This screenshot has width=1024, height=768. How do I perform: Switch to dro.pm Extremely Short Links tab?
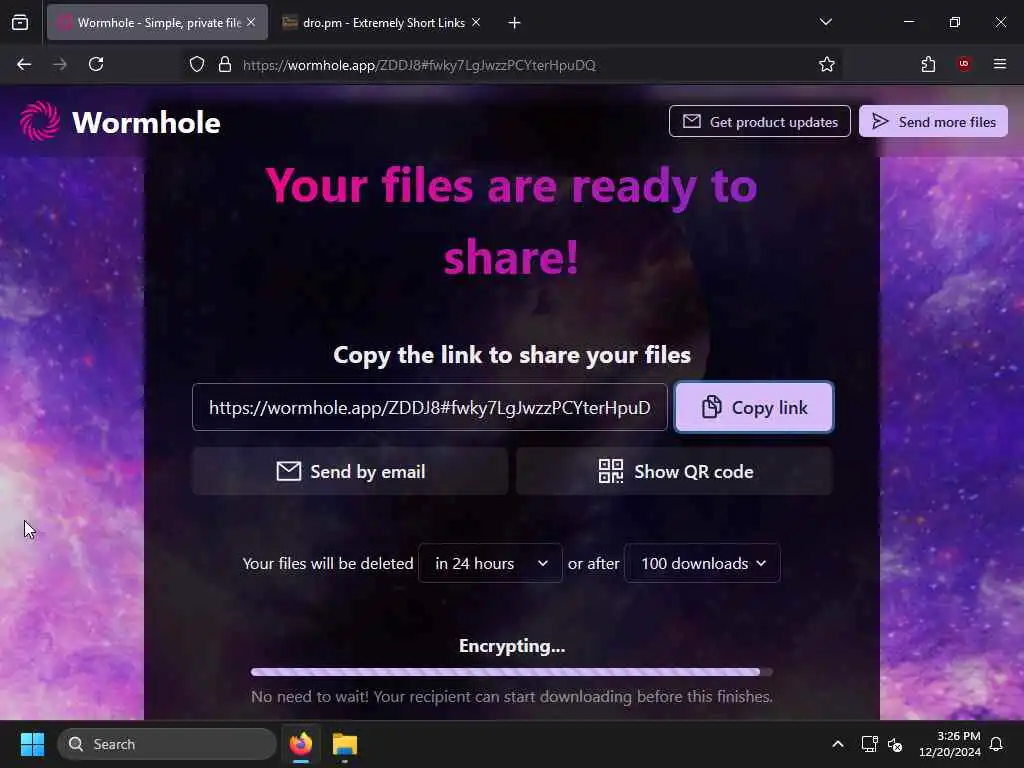click(383, 23)
